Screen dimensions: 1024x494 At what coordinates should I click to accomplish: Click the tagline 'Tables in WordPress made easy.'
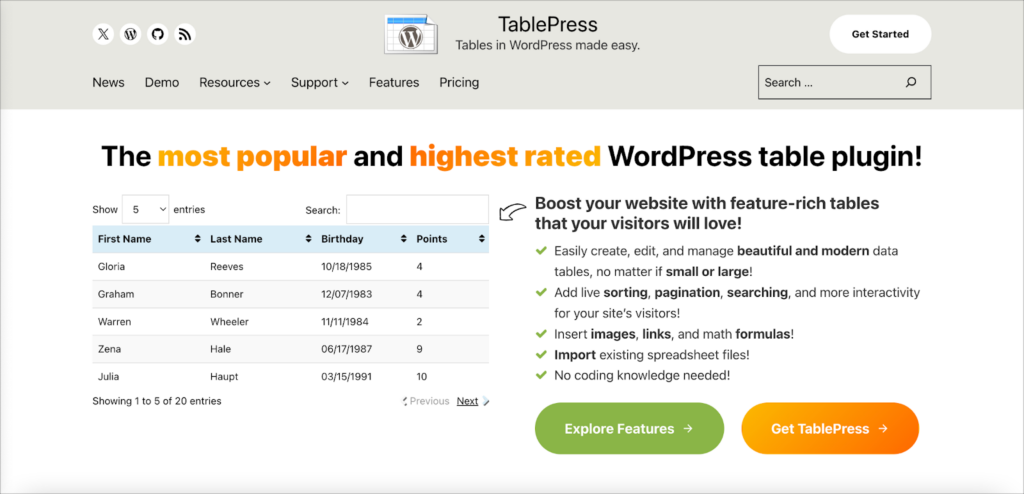coord(548,46)
